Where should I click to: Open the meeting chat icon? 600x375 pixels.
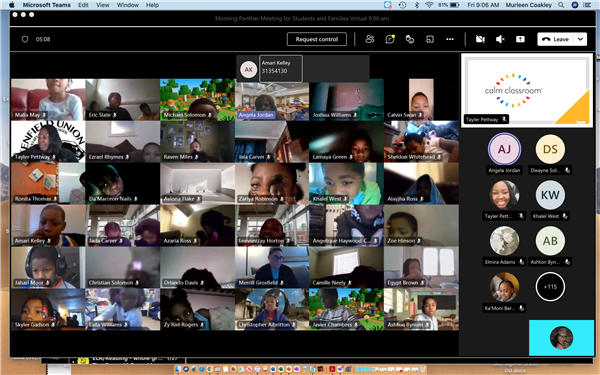[x=390, y=39]
